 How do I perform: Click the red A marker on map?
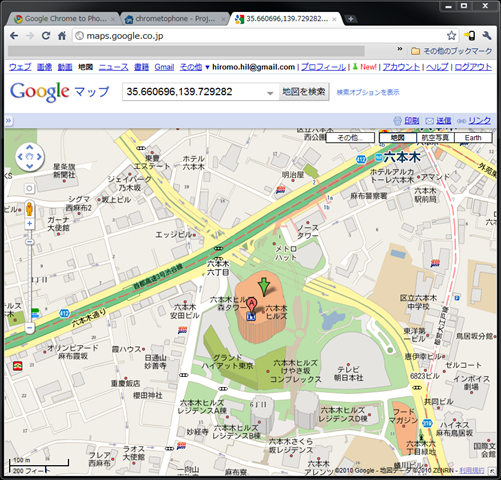252,306
